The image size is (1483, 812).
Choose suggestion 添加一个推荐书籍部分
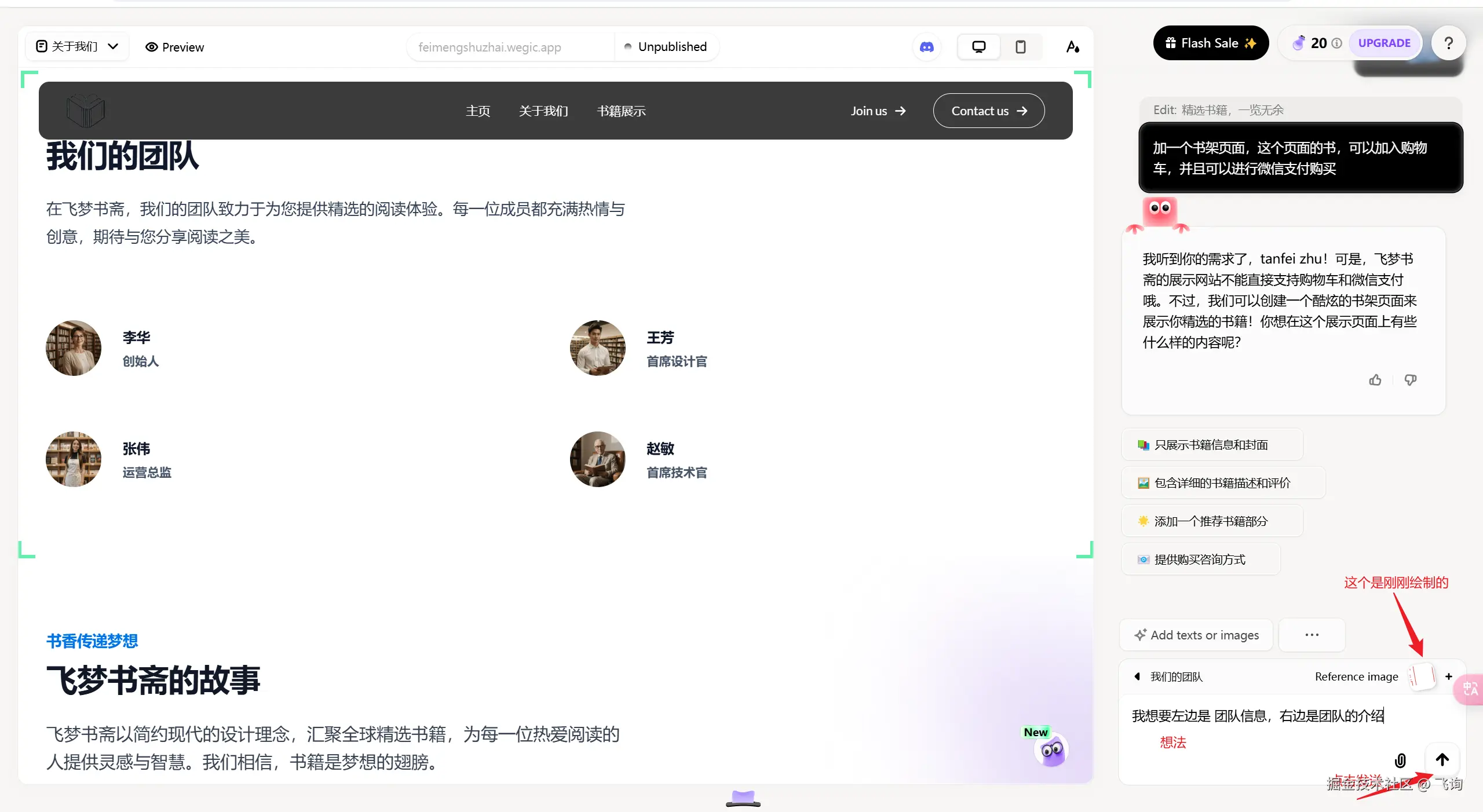pos(1211,521)
